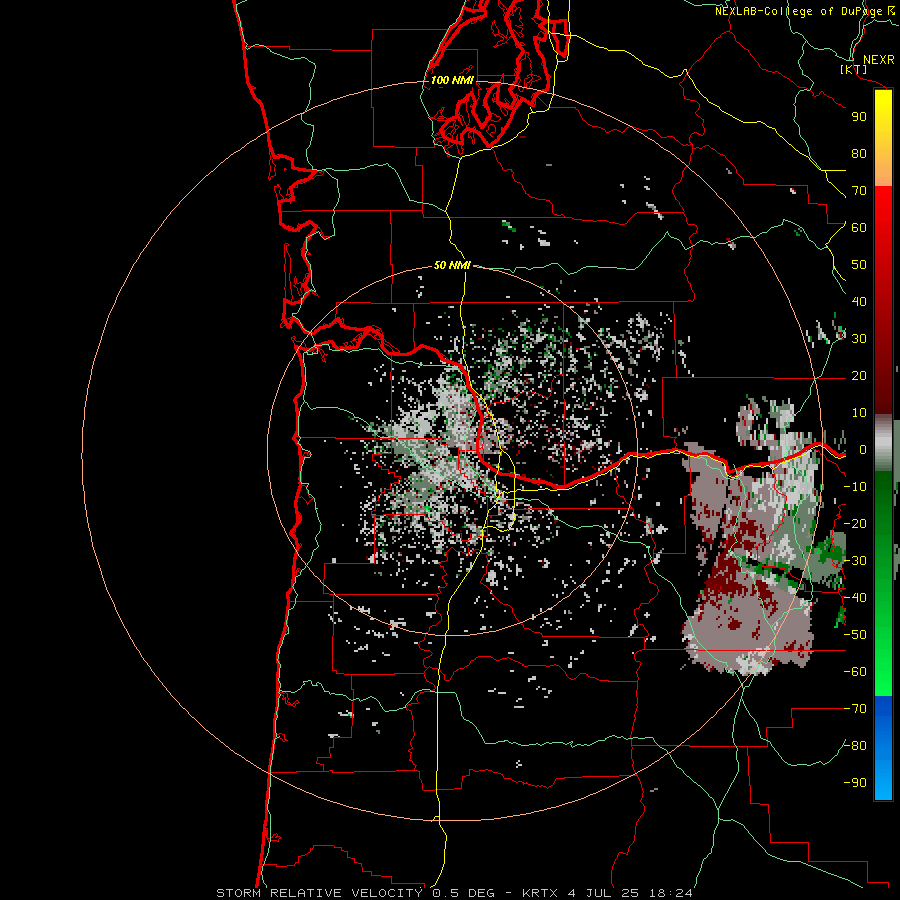
Task: Select the -10 value on the velocity scale
Action: [x=855, y=487]
